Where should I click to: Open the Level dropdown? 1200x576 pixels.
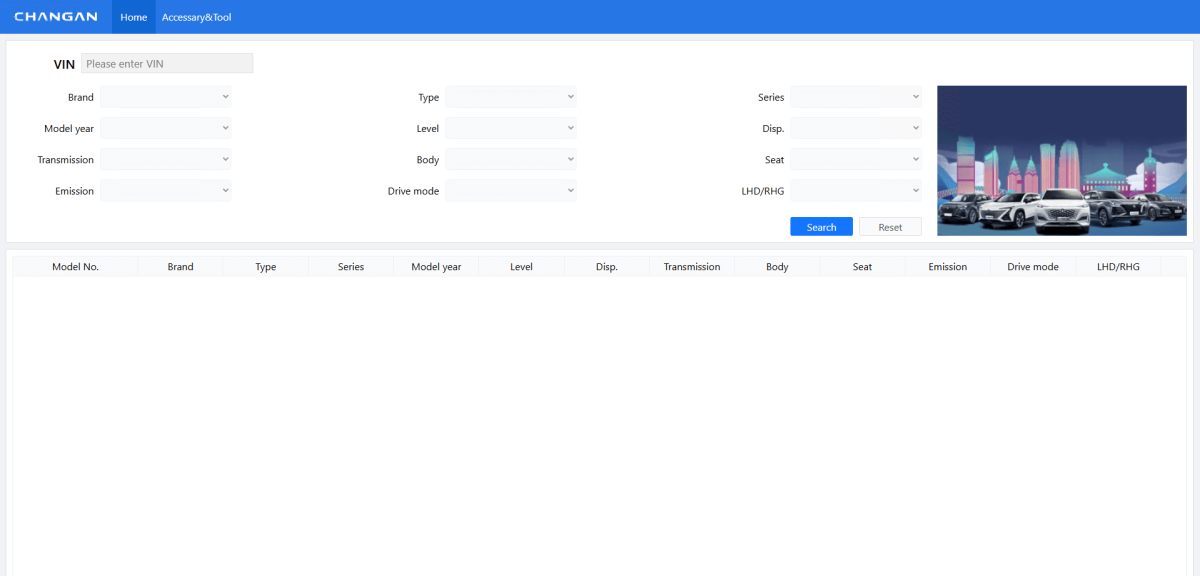point(511,128)
